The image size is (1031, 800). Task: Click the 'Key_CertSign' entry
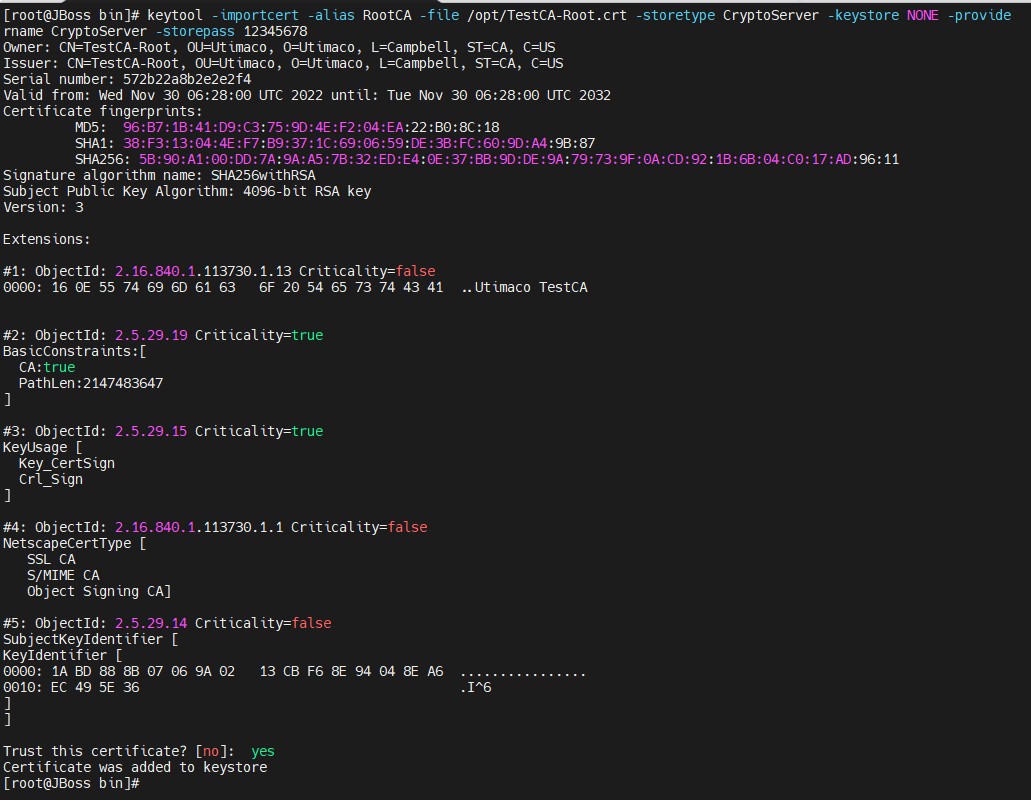[67, 463]
